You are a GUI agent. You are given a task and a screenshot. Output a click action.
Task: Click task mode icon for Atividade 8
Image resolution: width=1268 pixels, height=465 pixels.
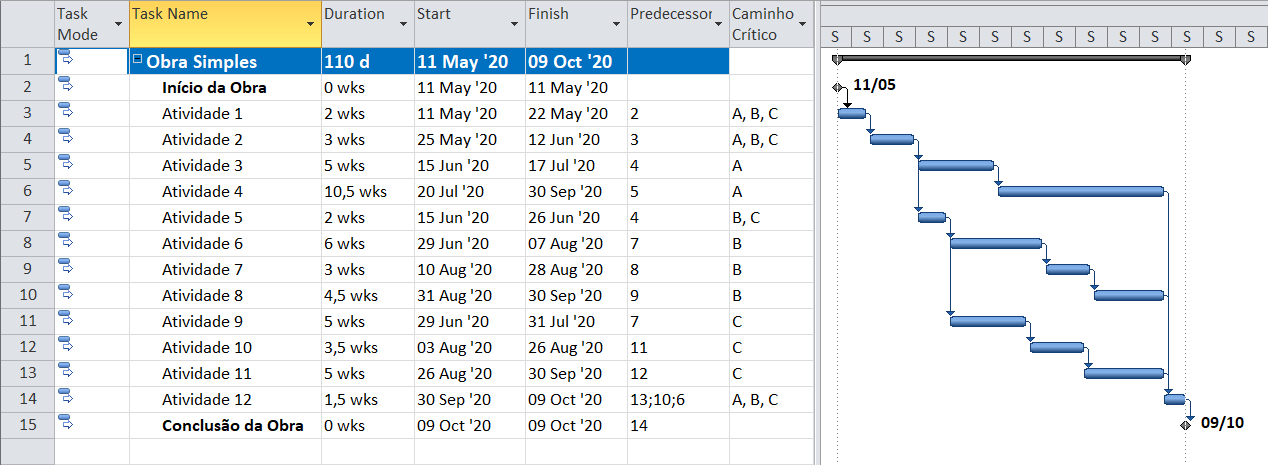pos(67,294)
